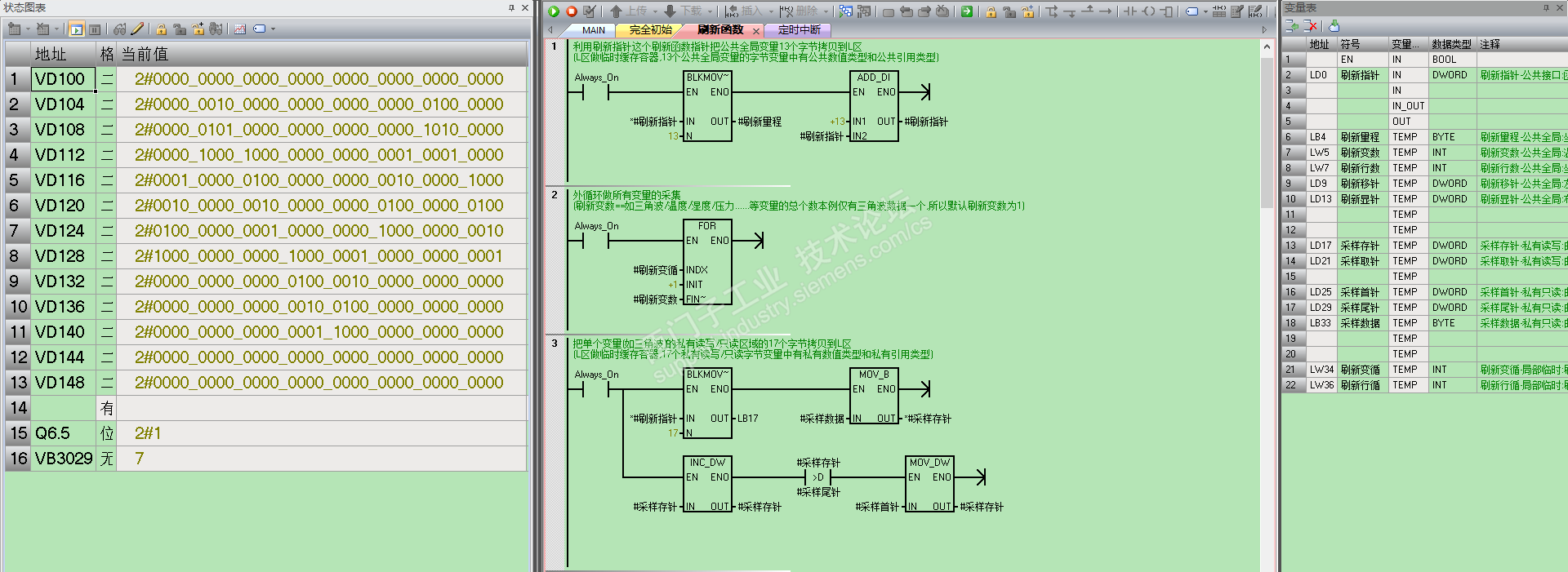Image resolution: width=1568 pixels, height=572 pixels.
Task: Toggle the chart status monitoring button
Action: tap(76, 29)
